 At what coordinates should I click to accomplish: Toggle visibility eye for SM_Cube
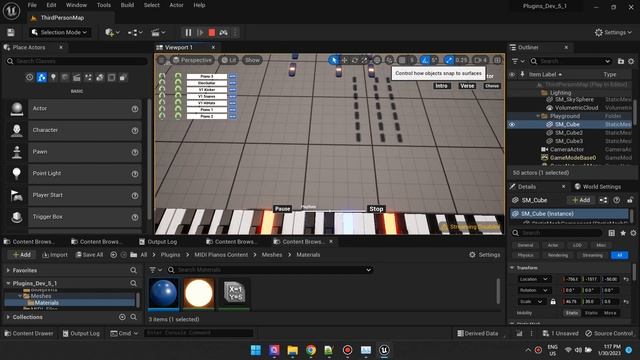click(x=512, y=124)
